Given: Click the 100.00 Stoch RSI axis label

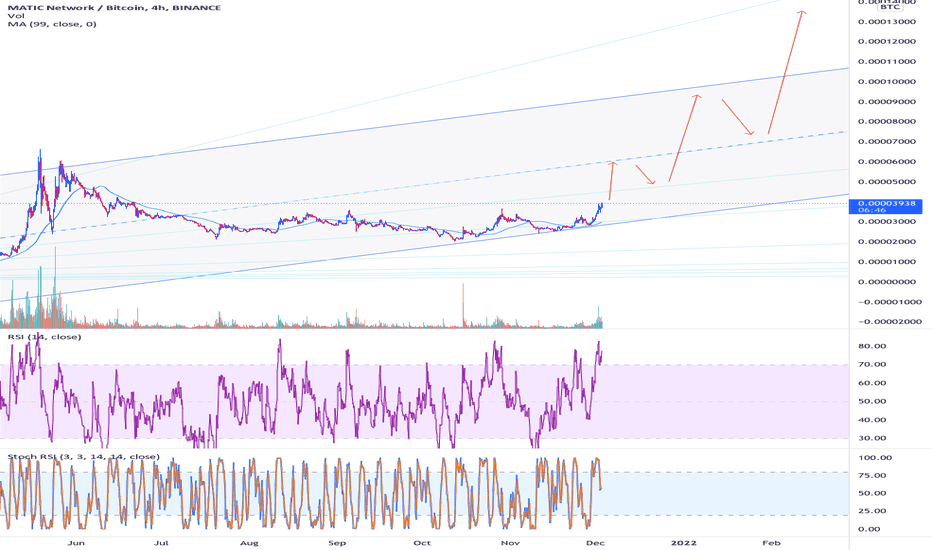Looking at the screenshot, I should [x=875, y=458].
